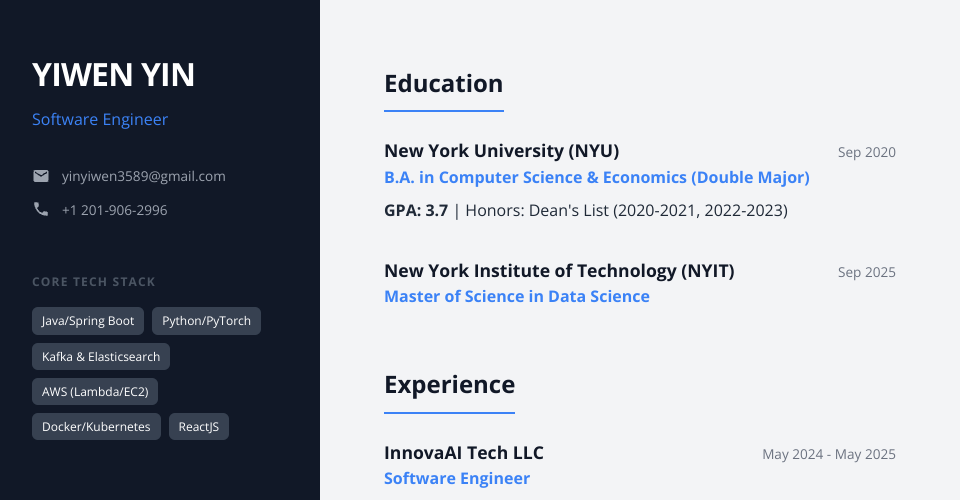Click New York University (NYU) entry title
The width and height of the screenshot is (960, 500).
[502, 151]
